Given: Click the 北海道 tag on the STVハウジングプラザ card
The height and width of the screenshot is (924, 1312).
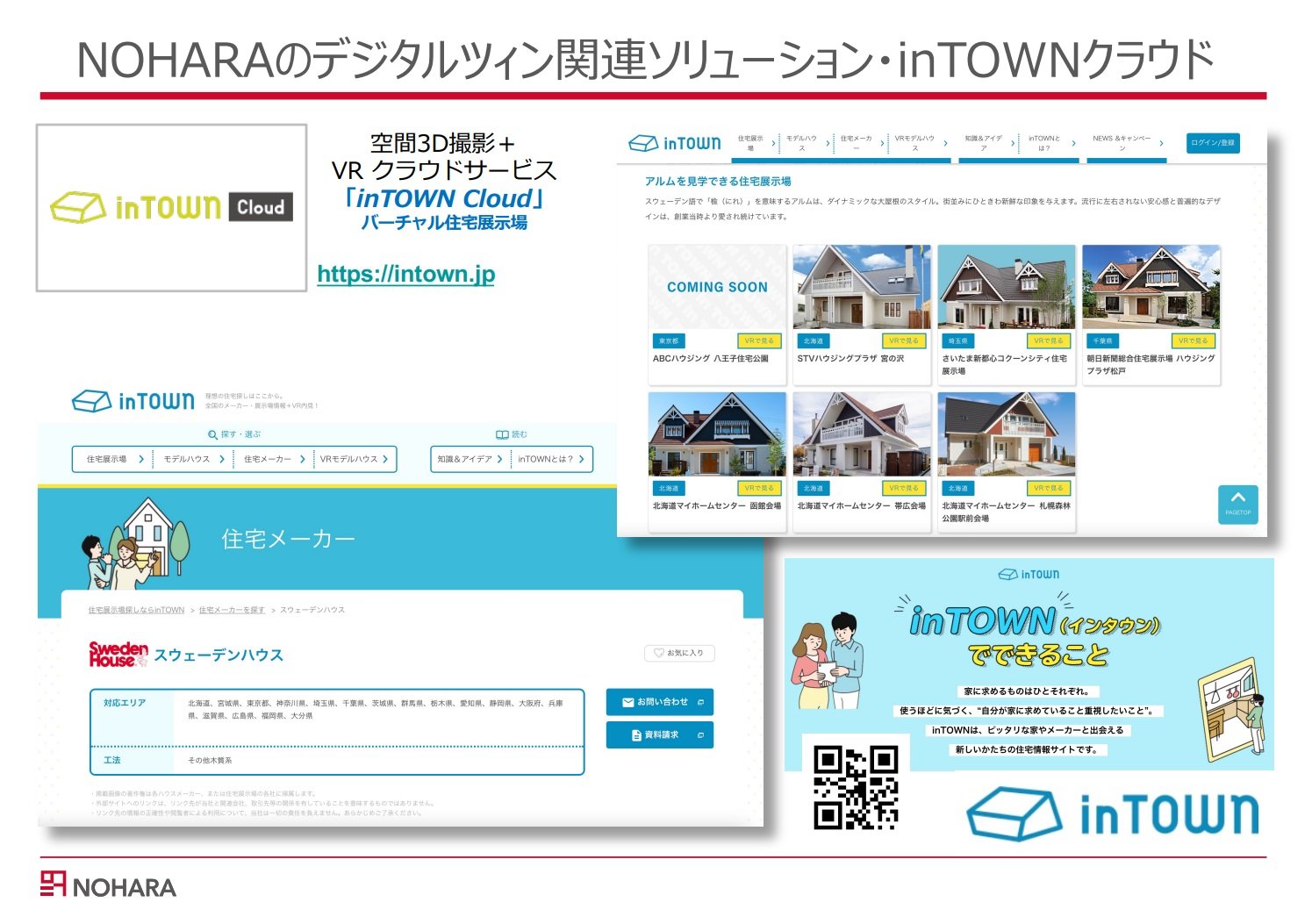Looking at the screenshot, I should click(814, 340).
